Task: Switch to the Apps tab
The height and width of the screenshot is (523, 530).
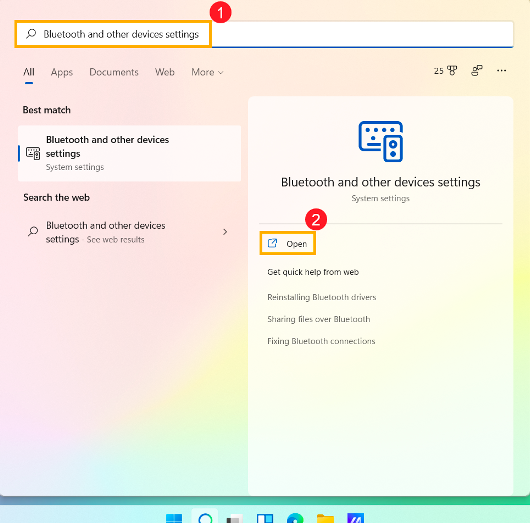Action: pos(62,72)
